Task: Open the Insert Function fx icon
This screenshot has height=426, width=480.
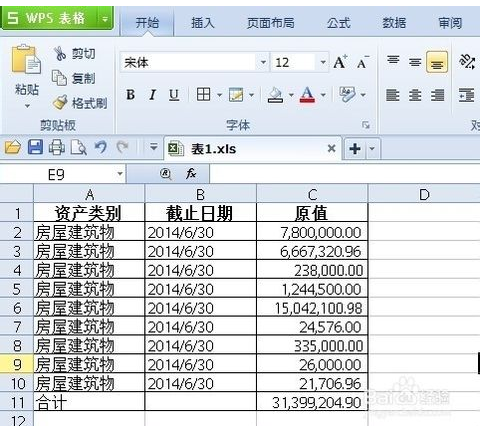Action: [x=191, y=174]
